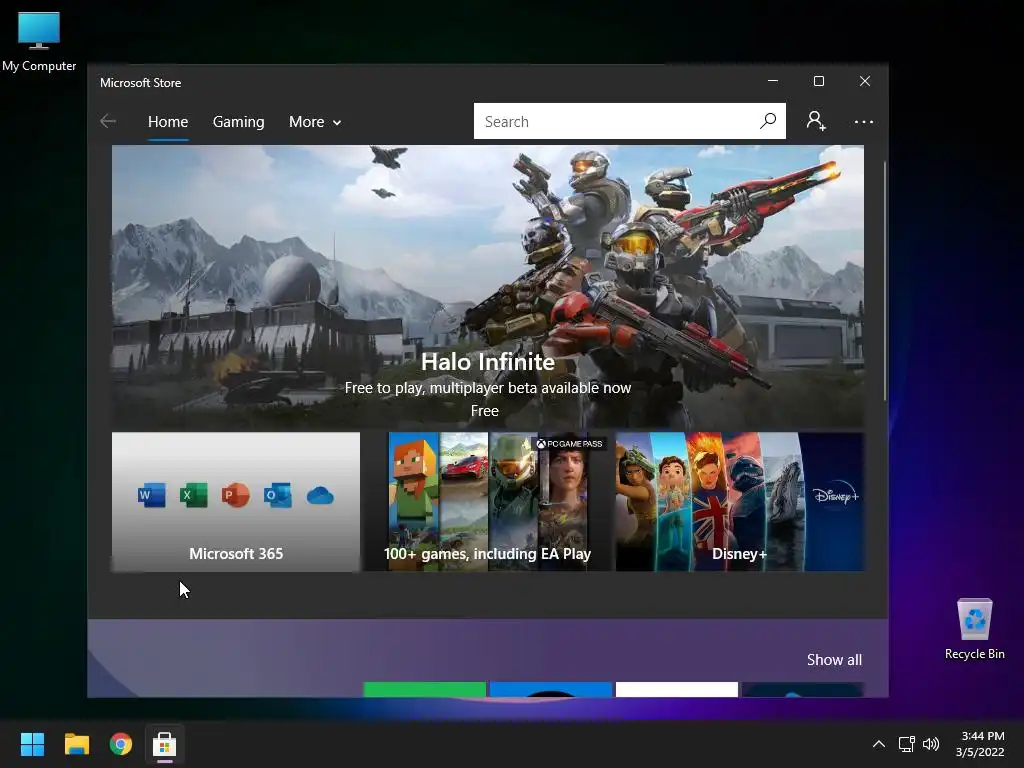The height and width of the screenshot is (768, 1024).
Task: Click the Microsoft Store taskbar icon
Action: pyautogui.click(x=165, y=744)
